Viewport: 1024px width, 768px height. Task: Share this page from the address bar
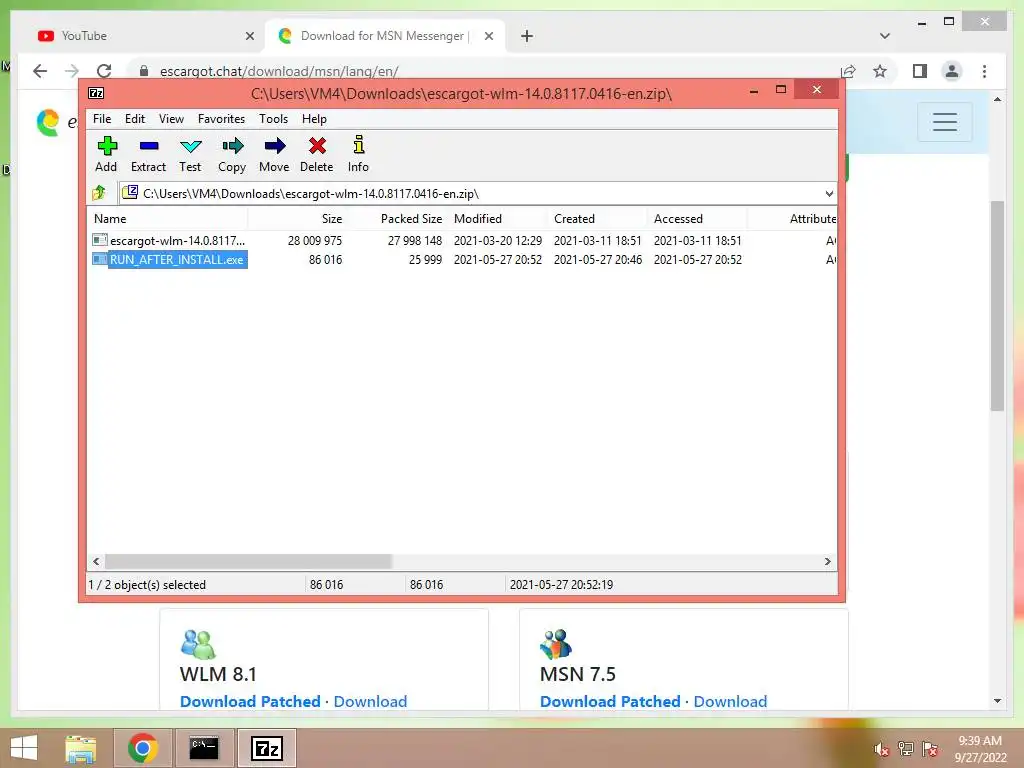click(848, 71)
